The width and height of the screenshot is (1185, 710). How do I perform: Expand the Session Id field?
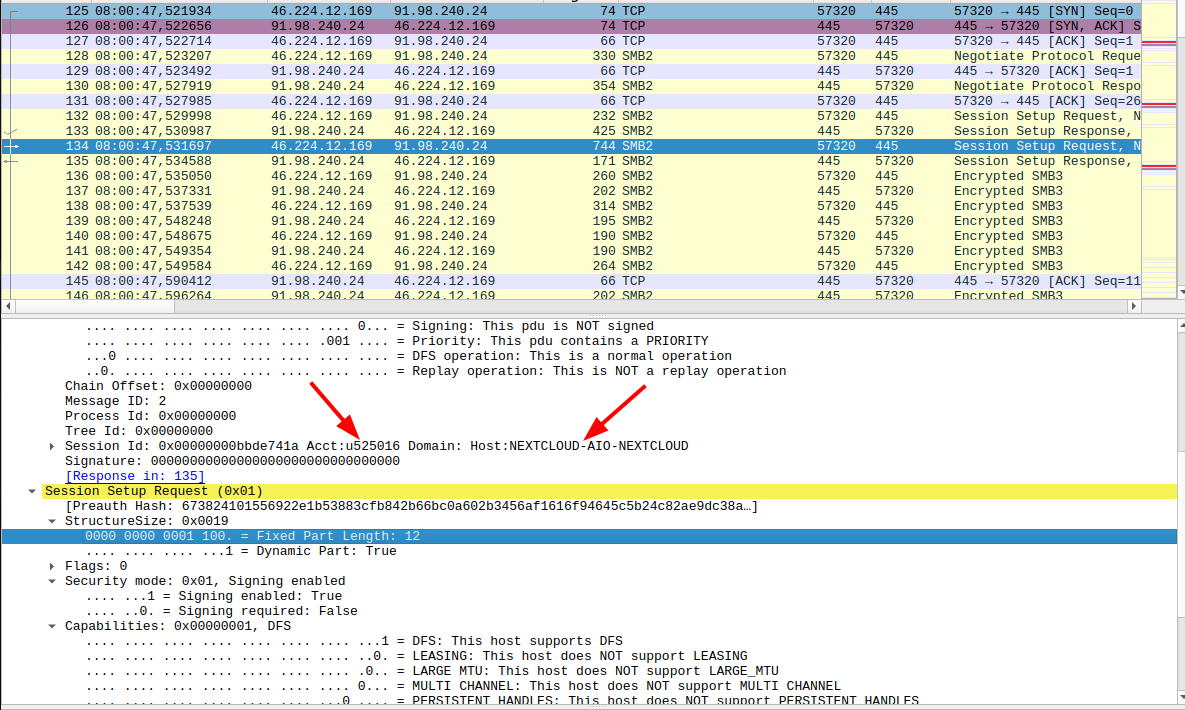53,446
